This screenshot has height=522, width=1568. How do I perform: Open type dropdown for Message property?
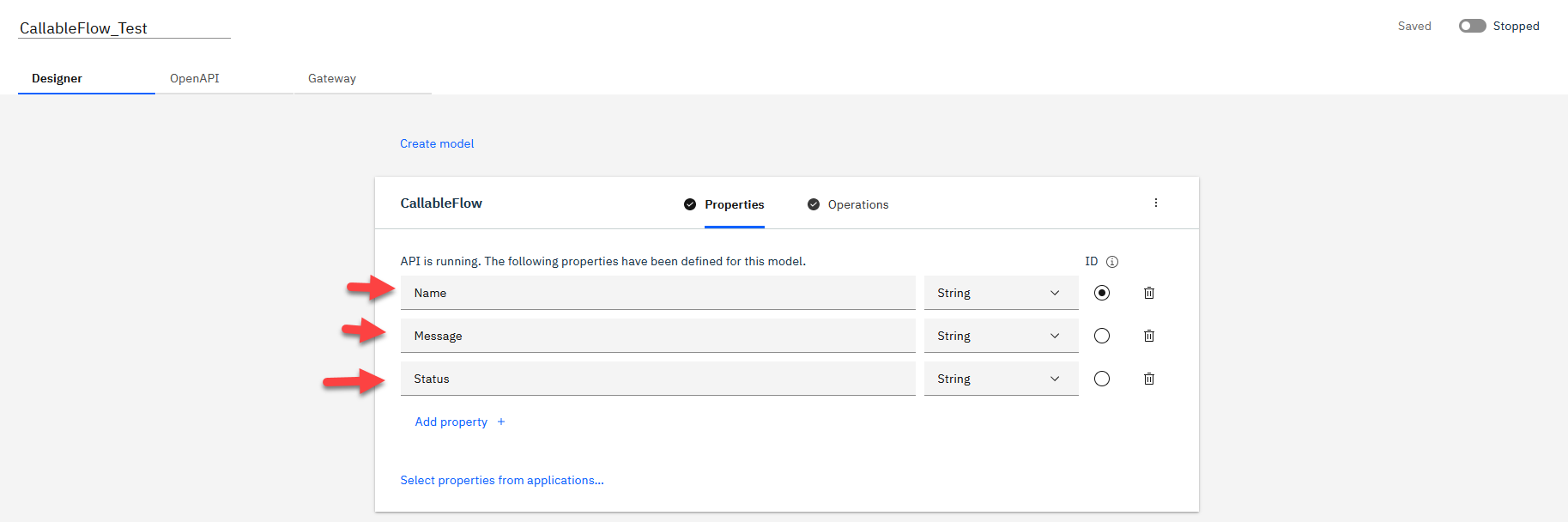point(1001,336)
